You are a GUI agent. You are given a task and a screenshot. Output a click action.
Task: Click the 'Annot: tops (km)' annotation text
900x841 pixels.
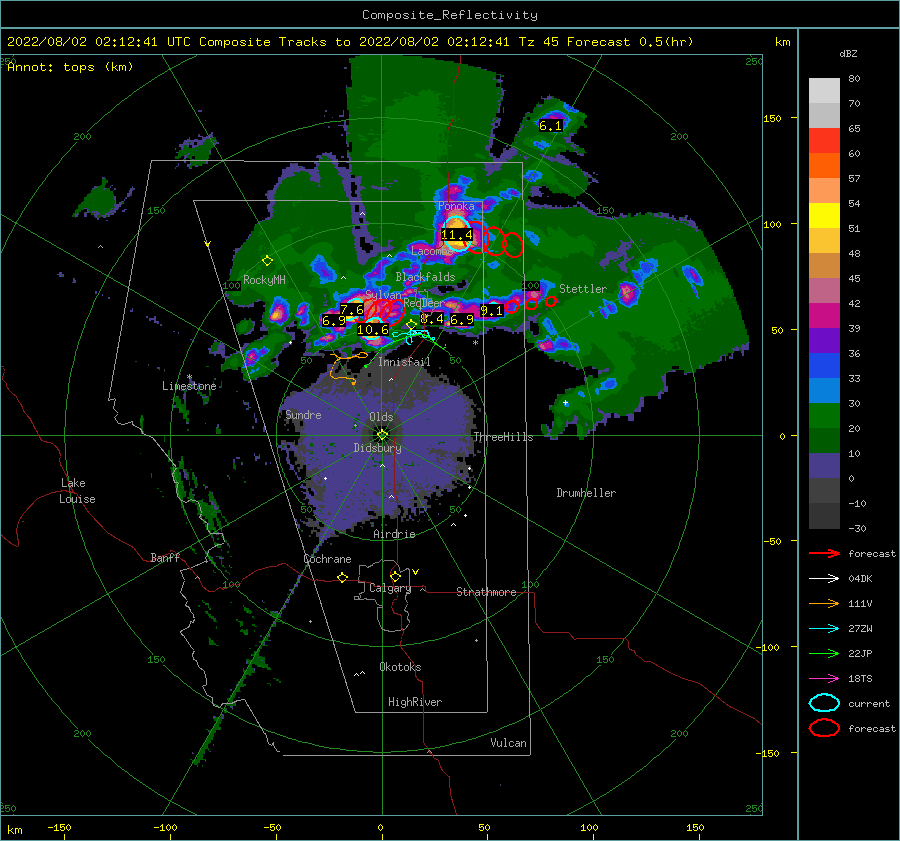70,67
